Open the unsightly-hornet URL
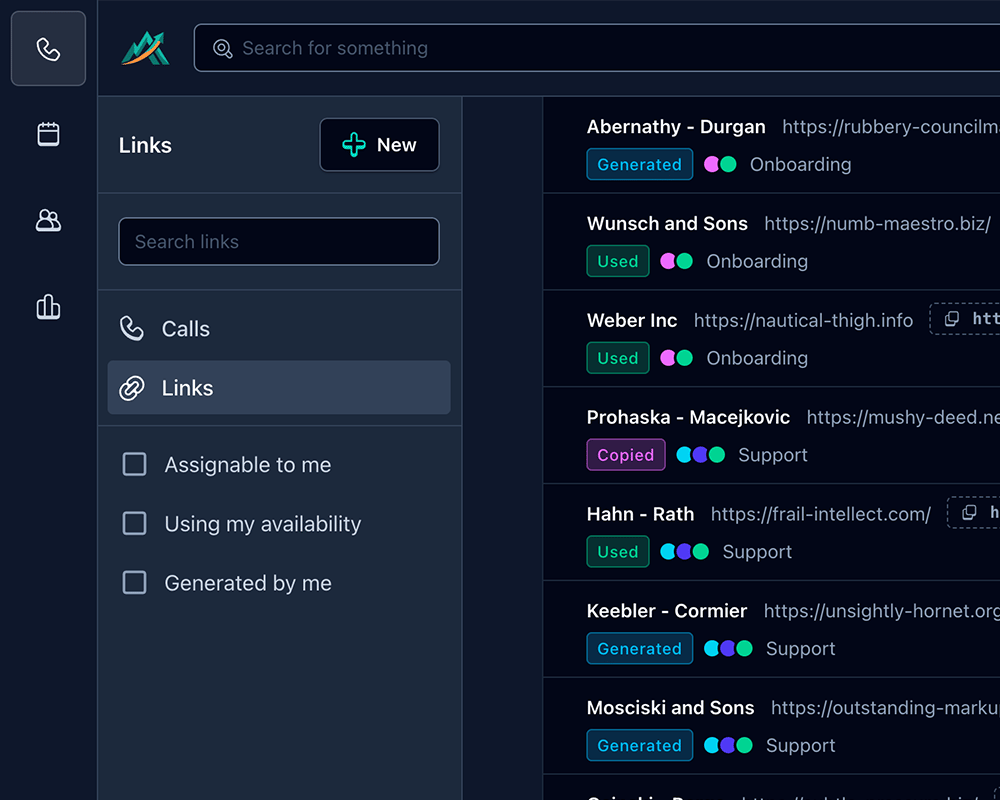Screen dimensions: 1000x800 tap(882, 611)
